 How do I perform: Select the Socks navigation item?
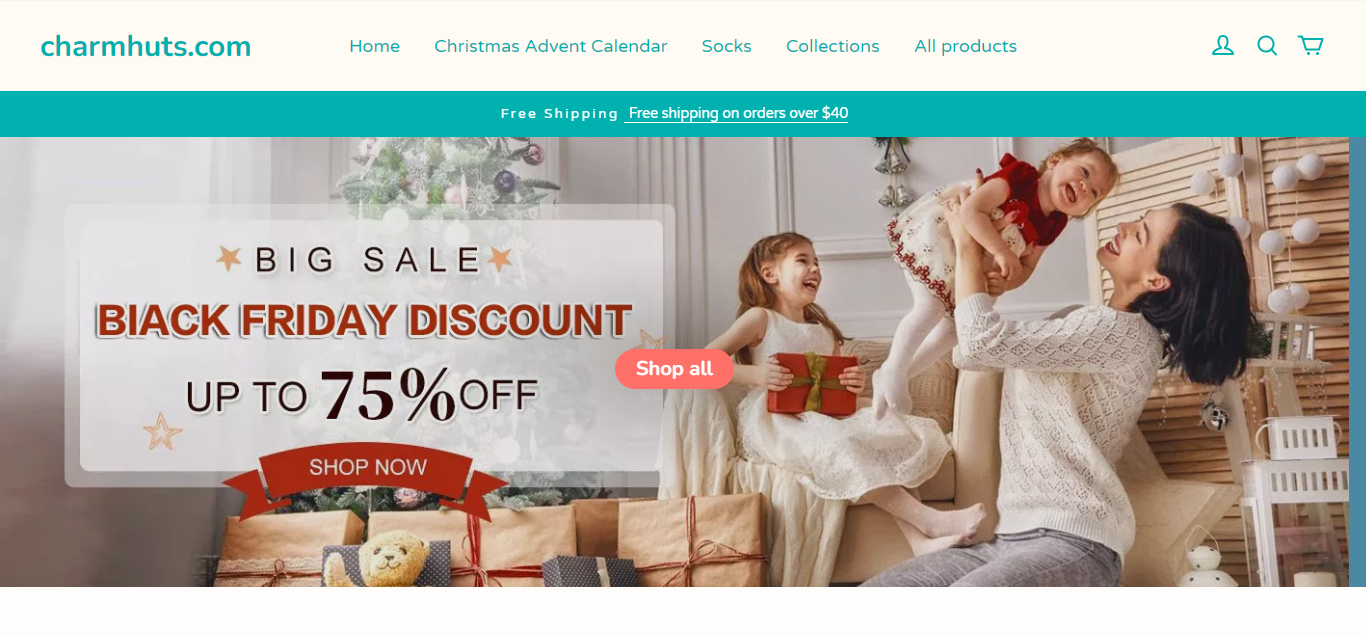click(726, 46)
